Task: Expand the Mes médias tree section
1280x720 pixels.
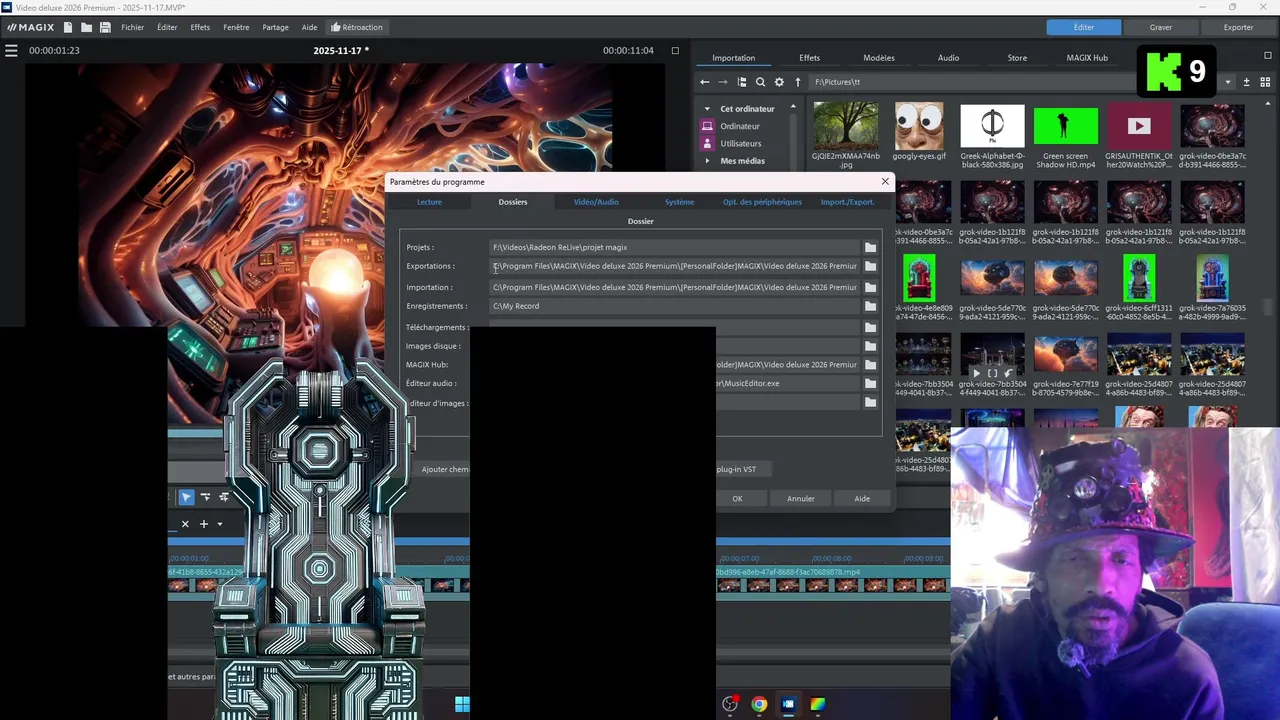Action: tap(707, 161)
